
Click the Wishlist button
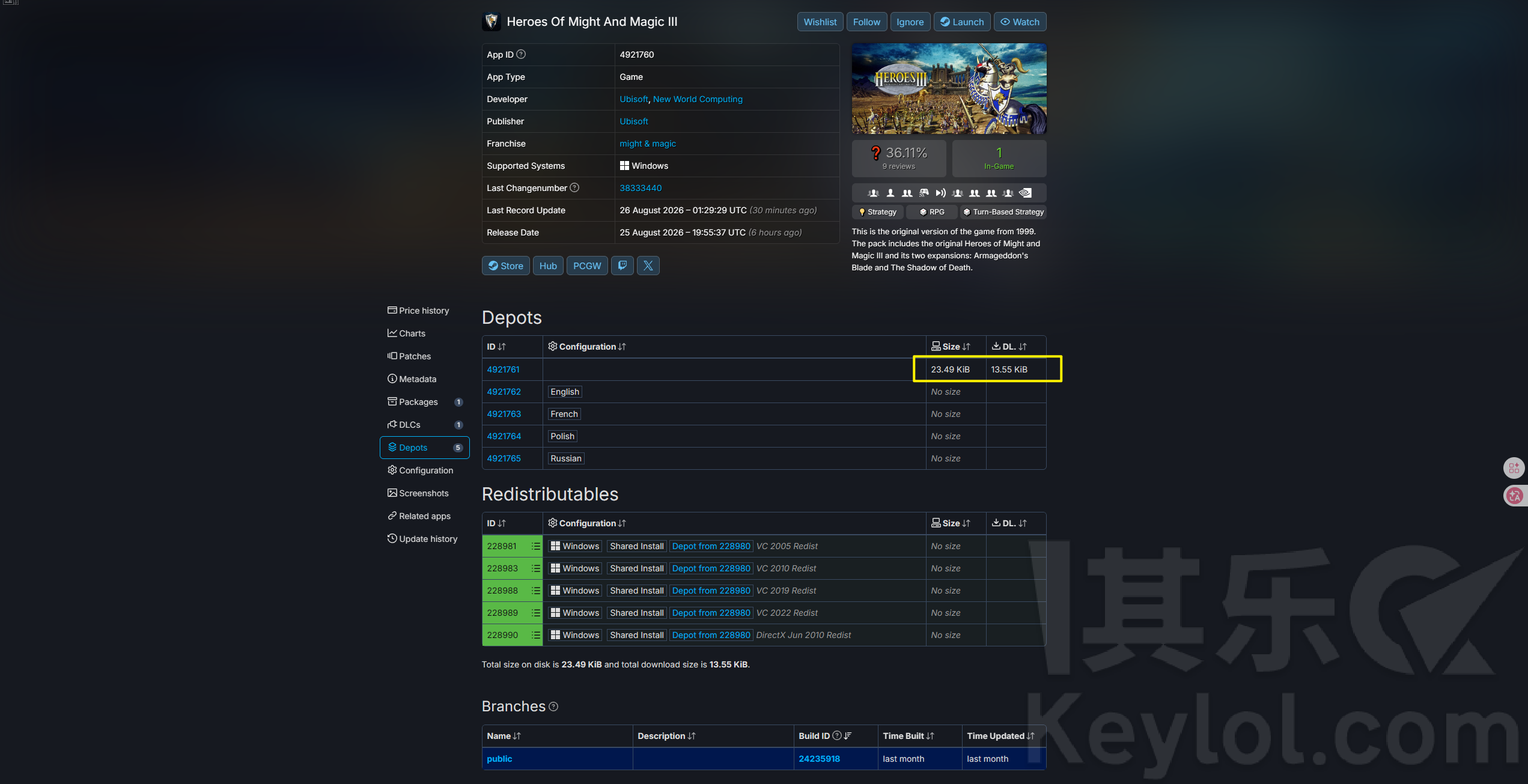pyautogui.click(x=820, y=22)
